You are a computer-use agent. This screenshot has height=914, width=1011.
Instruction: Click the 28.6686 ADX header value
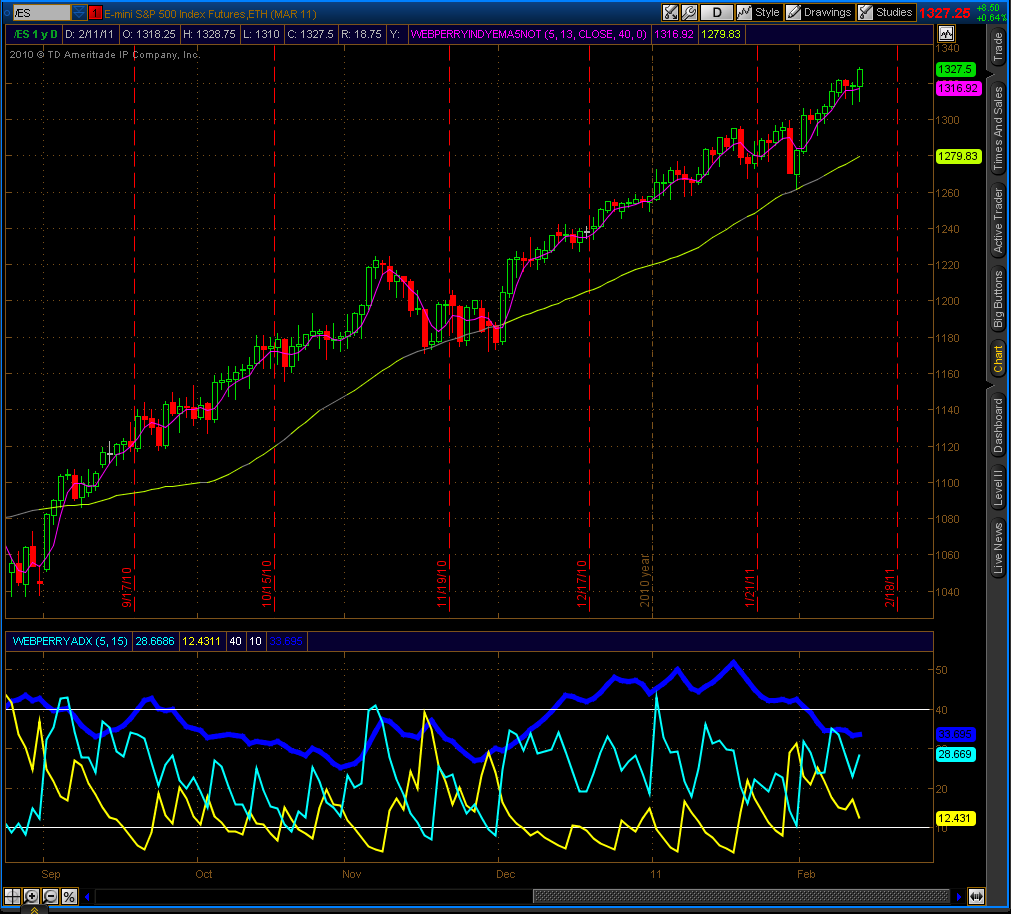tap(155, 641)
